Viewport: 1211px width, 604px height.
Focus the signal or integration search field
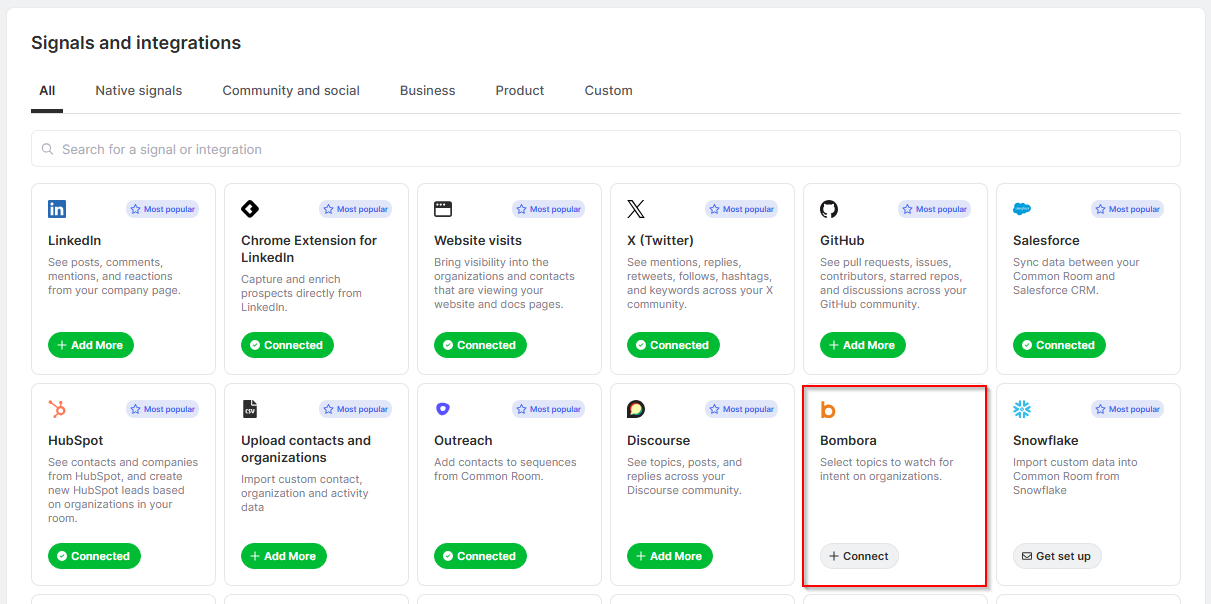tap(606, 149)
